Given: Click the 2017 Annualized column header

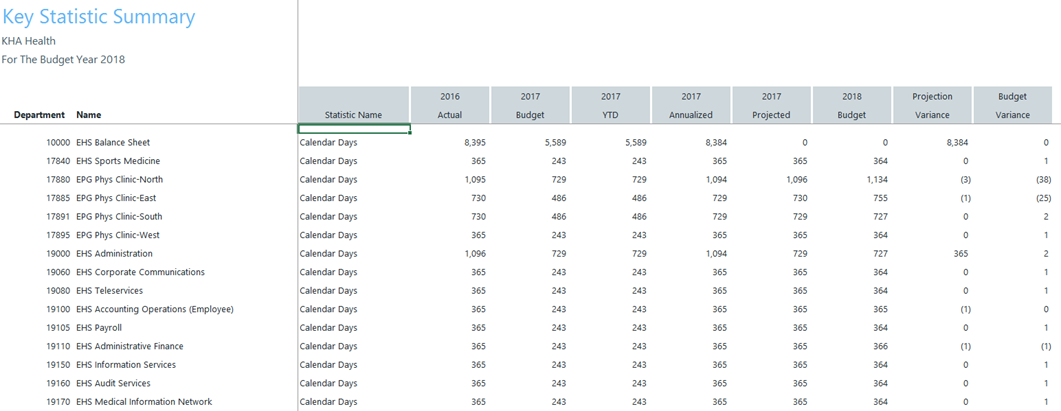Looking at the screenshot, I should [x=691, y=106].
